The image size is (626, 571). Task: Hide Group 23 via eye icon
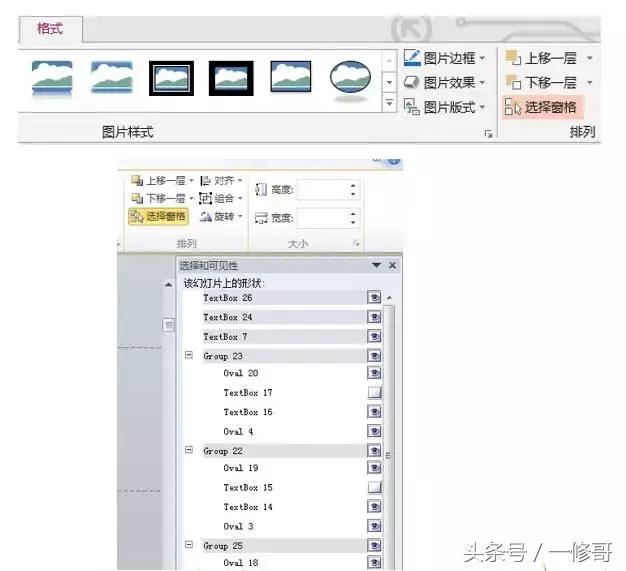(374, 355)
